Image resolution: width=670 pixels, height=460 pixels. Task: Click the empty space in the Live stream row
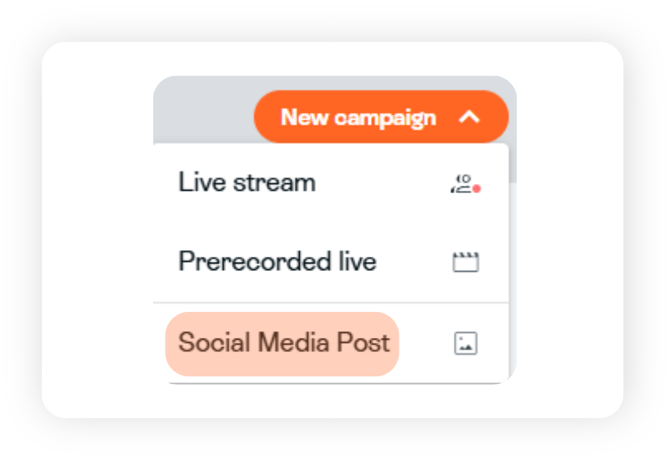tap(380, 183)
